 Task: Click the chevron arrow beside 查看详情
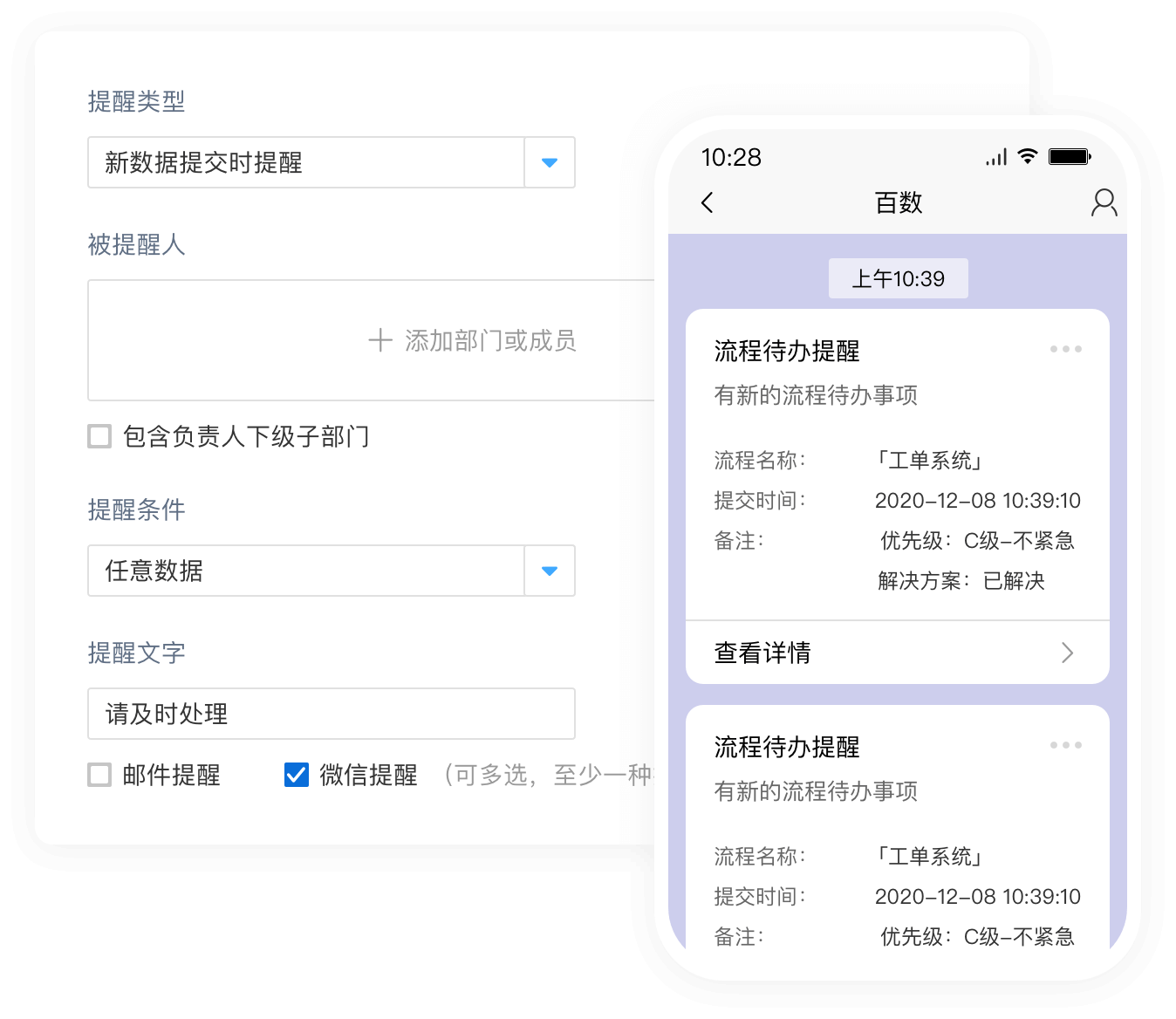[1067, 653]
